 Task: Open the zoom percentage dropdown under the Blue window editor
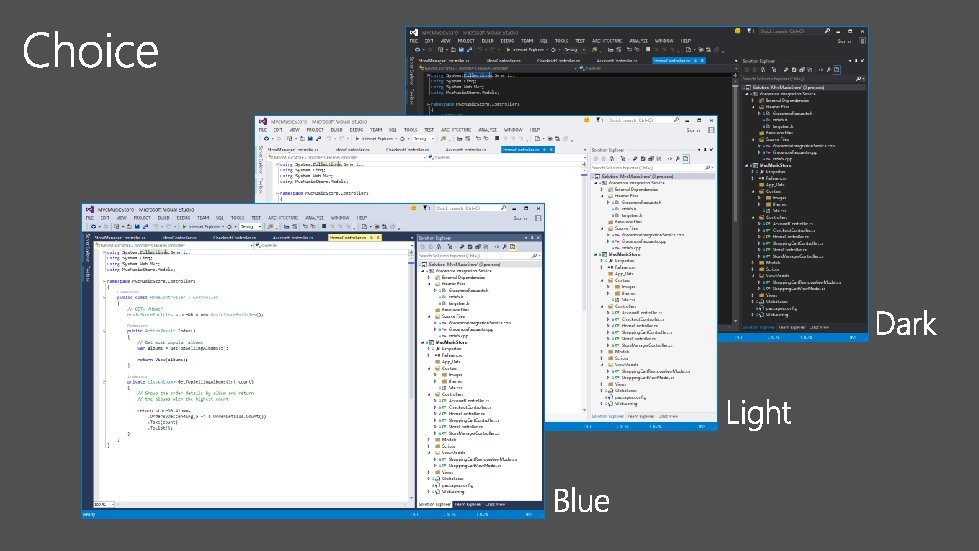coord(104,504)
